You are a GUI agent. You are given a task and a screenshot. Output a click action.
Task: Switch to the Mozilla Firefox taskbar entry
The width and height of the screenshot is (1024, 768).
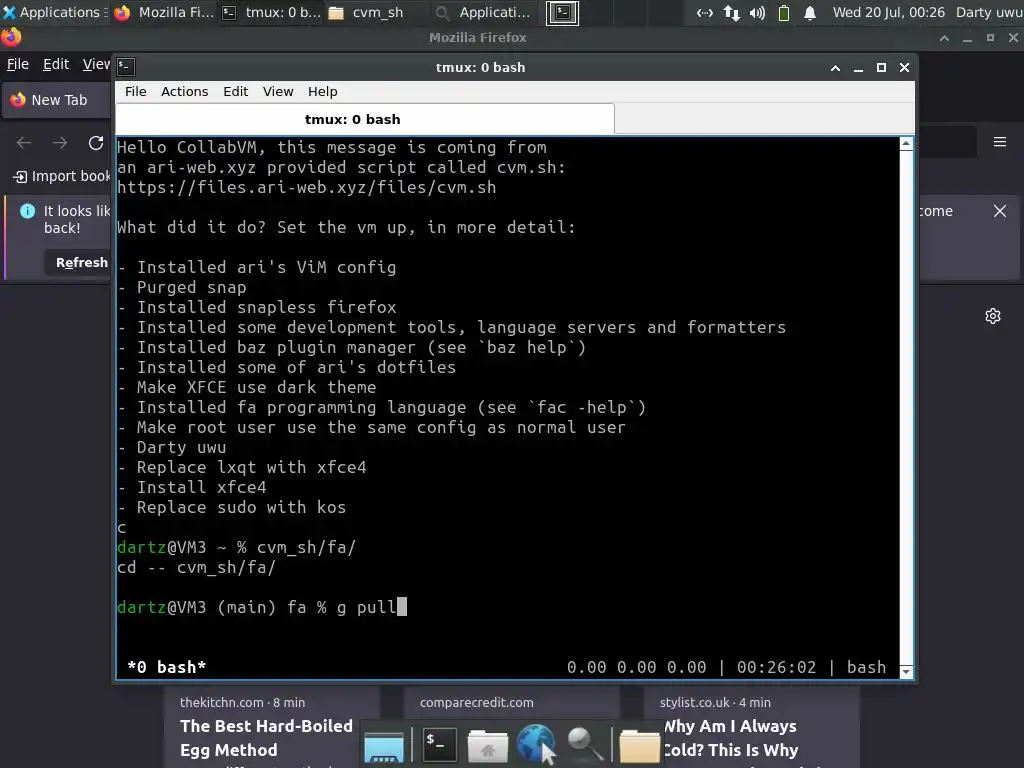pos(164,12)
